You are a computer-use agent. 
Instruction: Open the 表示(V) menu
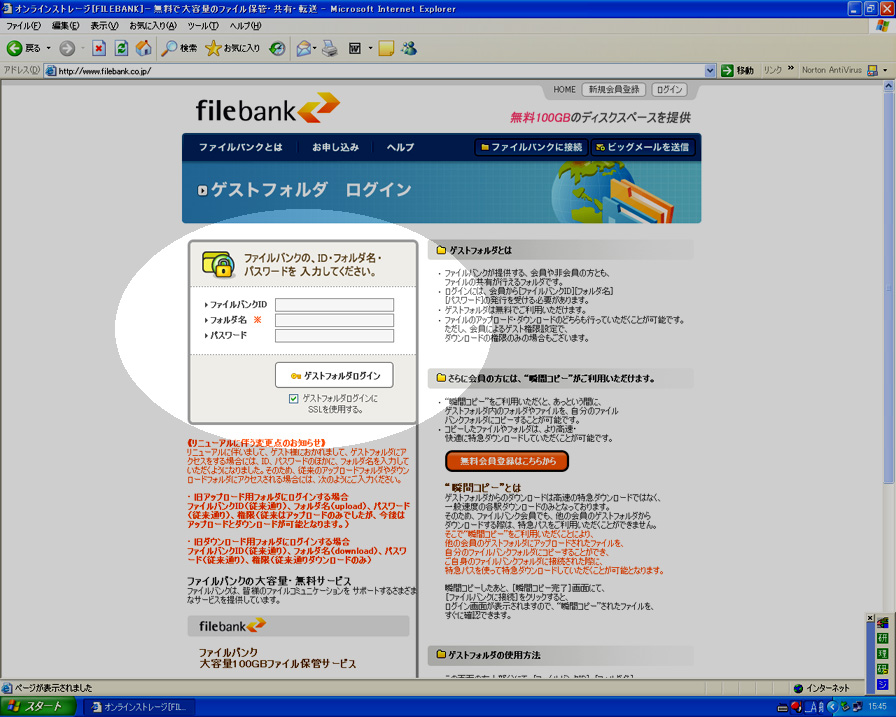point(105,26)
